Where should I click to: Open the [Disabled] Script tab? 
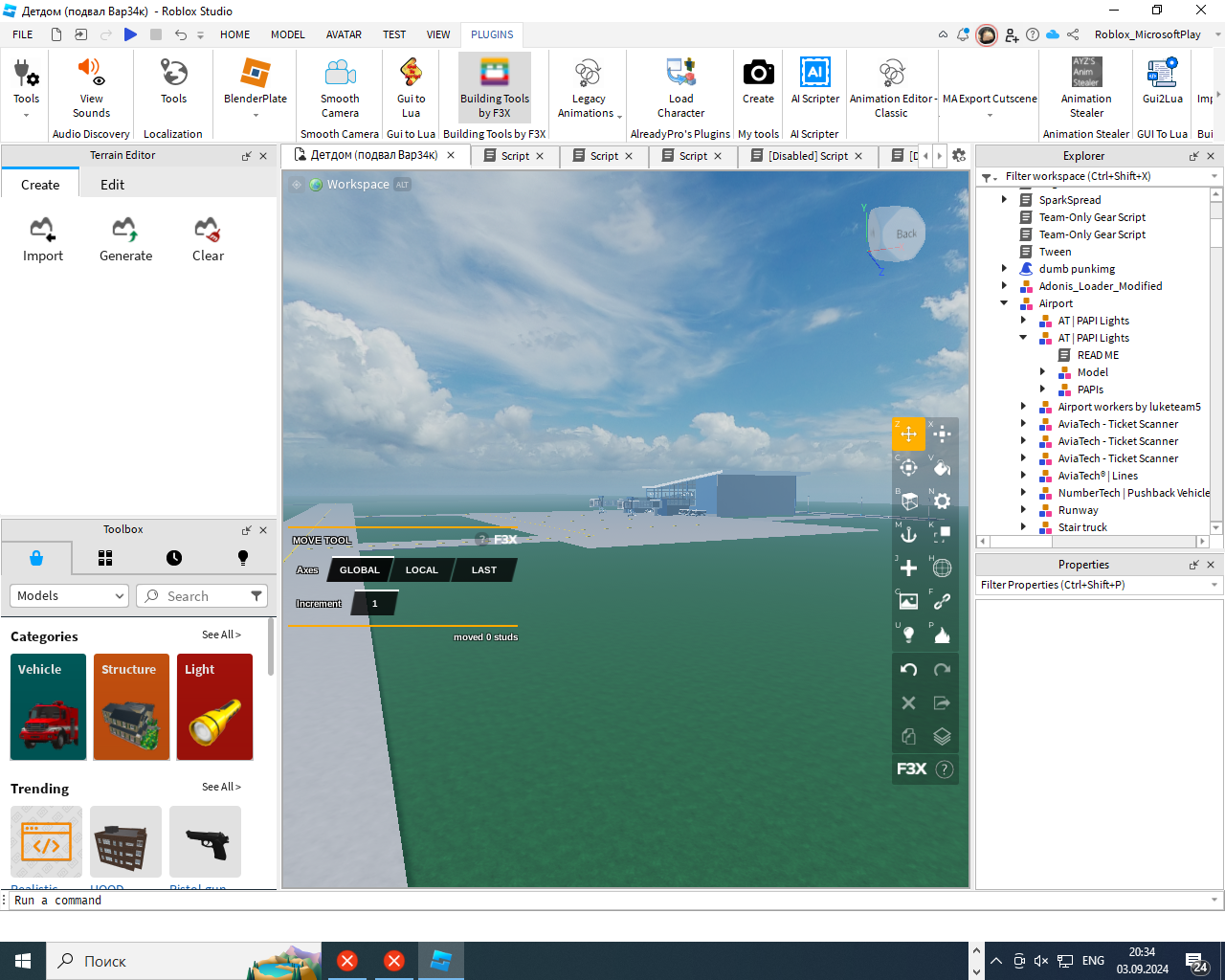[808, 156]
